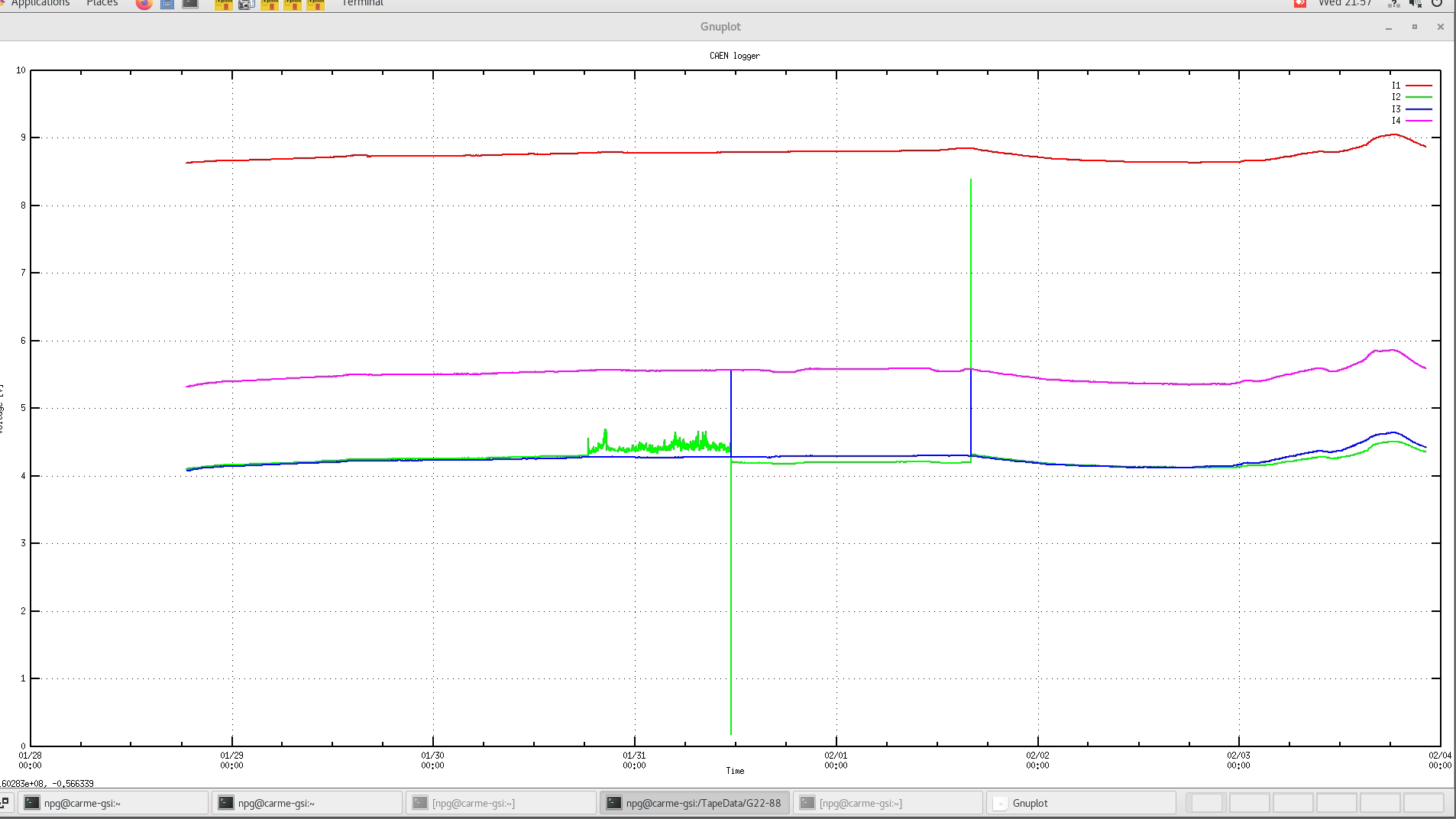
Task: Toggle the I3 blue legend entry
Action: tap(1396, 109)
